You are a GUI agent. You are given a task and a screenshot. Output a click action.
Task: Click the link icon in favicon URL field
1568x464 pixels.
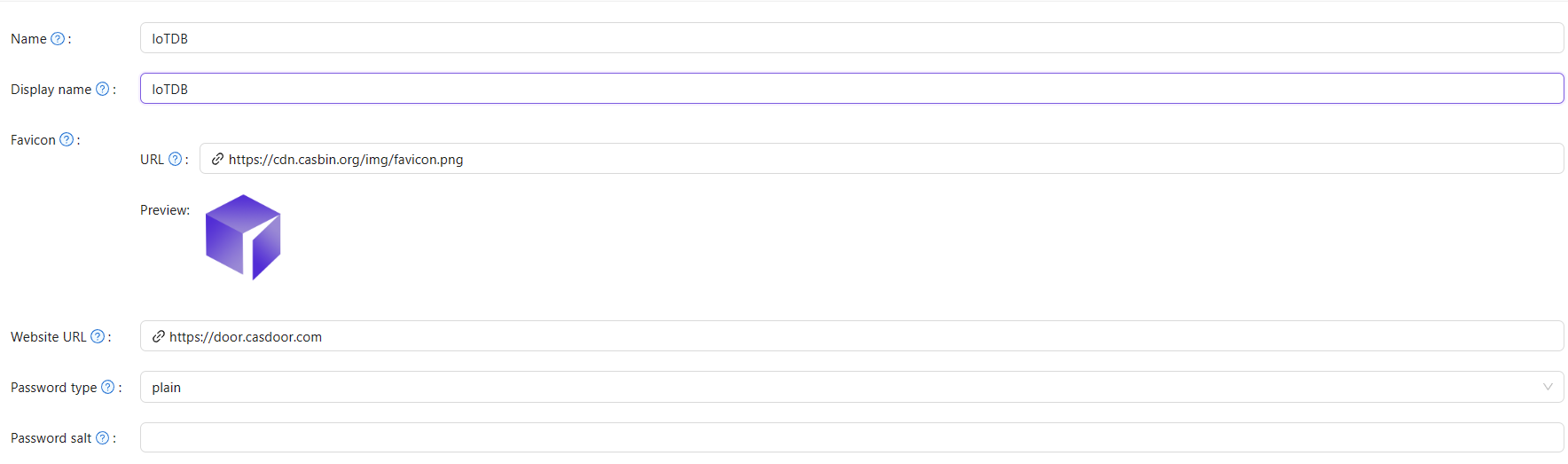(x=217, y=160)
